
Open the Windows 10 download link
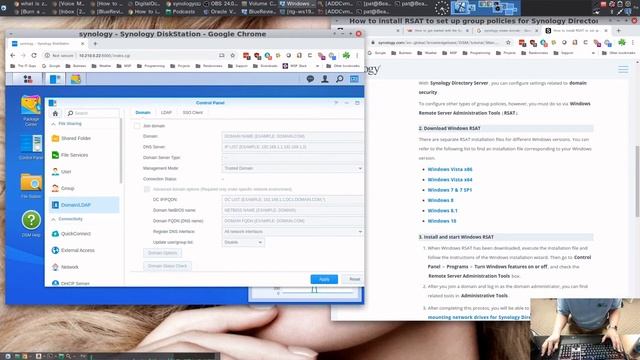coord(442,221)
